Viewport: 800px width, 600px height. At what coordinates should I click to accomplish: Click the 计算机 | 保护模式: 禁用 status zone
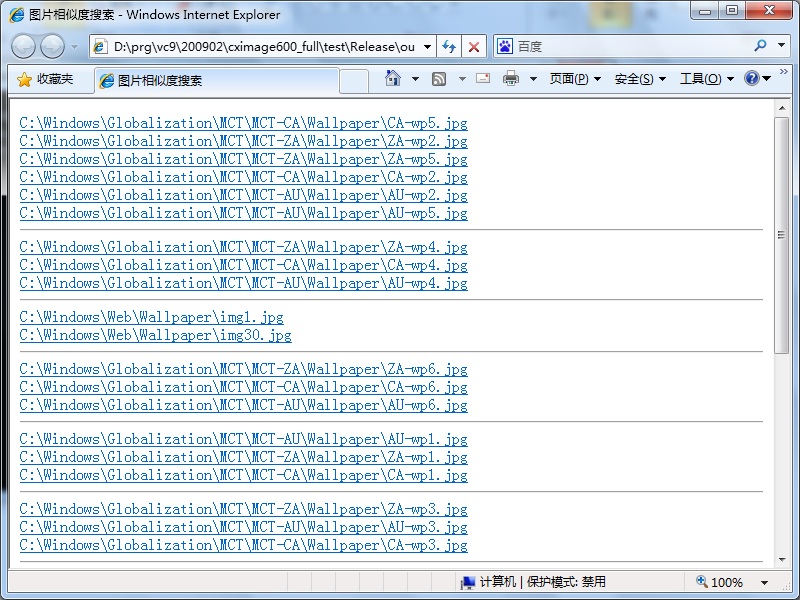tap(533, 582)
